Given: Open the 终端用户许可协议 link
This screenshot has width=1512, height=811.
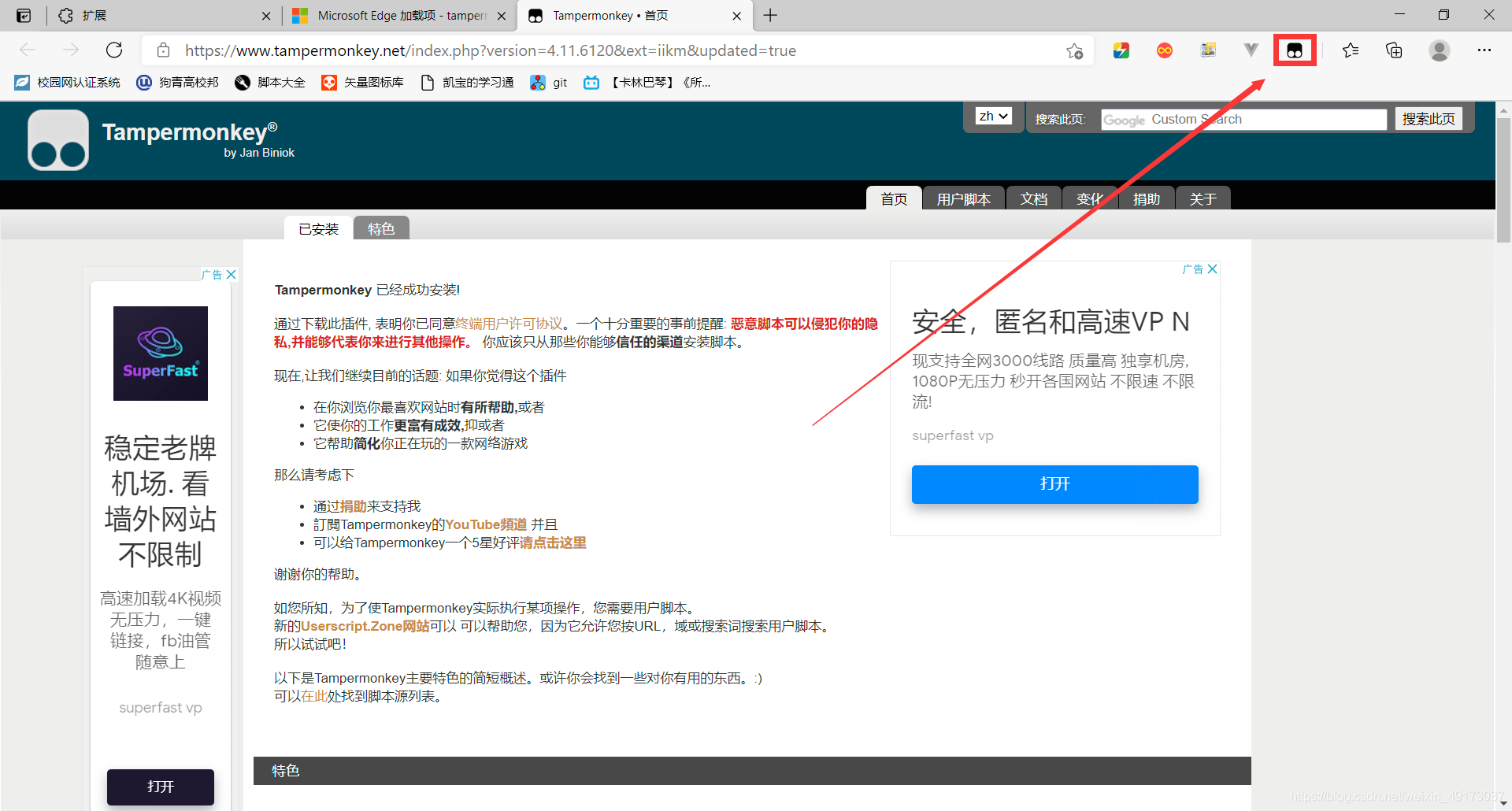Looking at the screenshot, I should coord(509,324).
